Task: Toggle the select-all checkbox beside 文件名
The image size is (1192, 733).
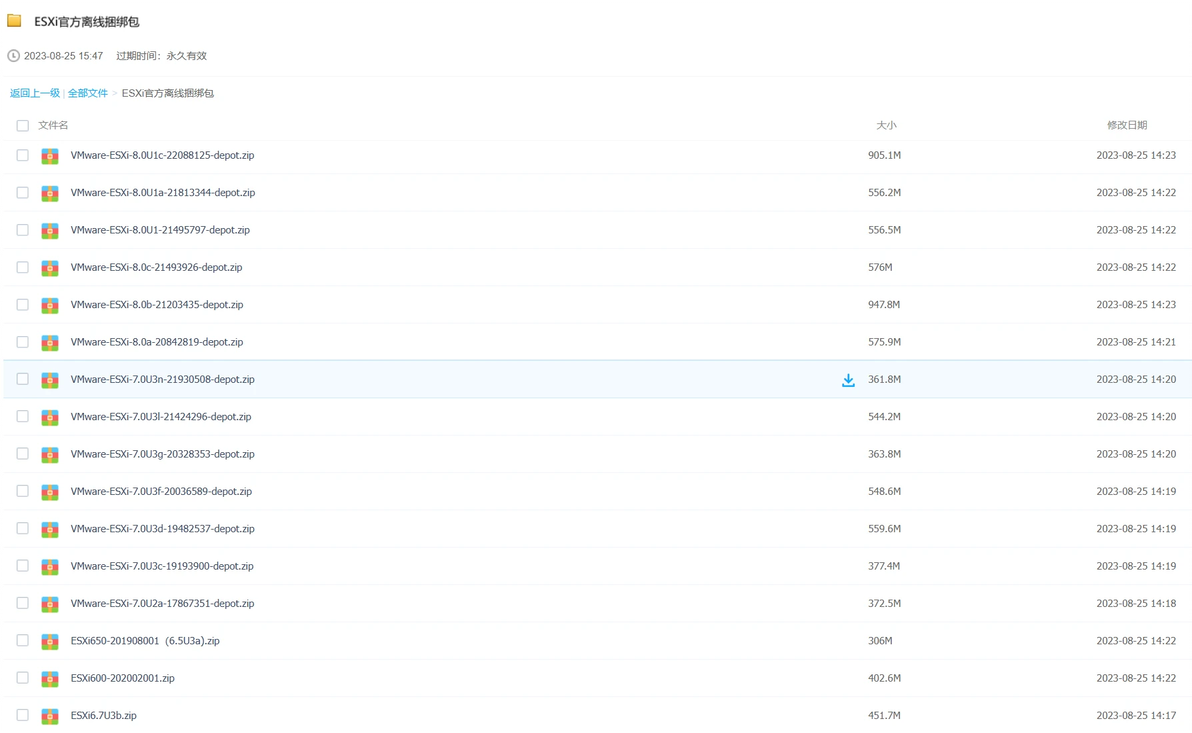Action: (23, 125)
